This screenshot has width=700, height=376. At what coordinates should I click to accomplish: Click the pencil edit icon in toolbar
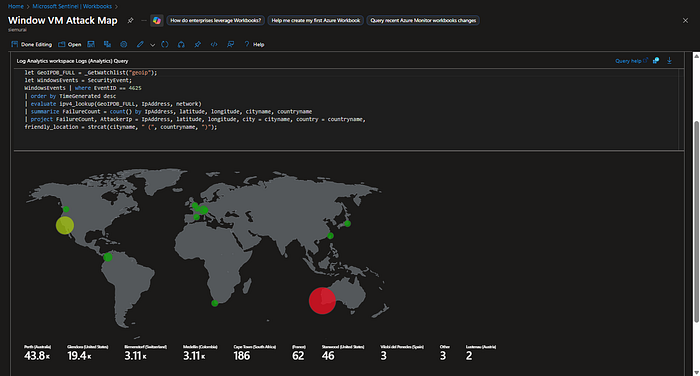pos(140,44)
